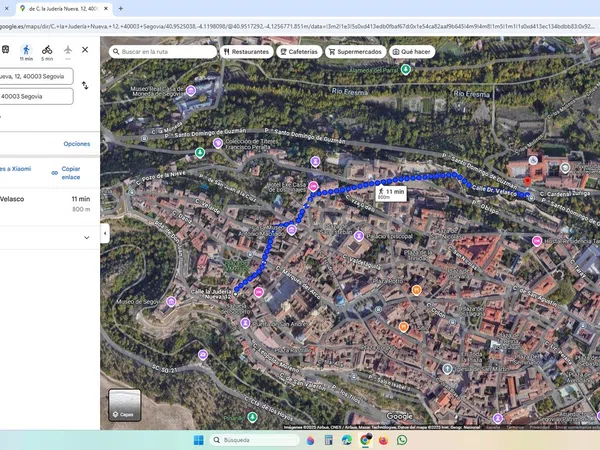Select the flight travel mode
The image size is (600, 450).
point(68,50)
